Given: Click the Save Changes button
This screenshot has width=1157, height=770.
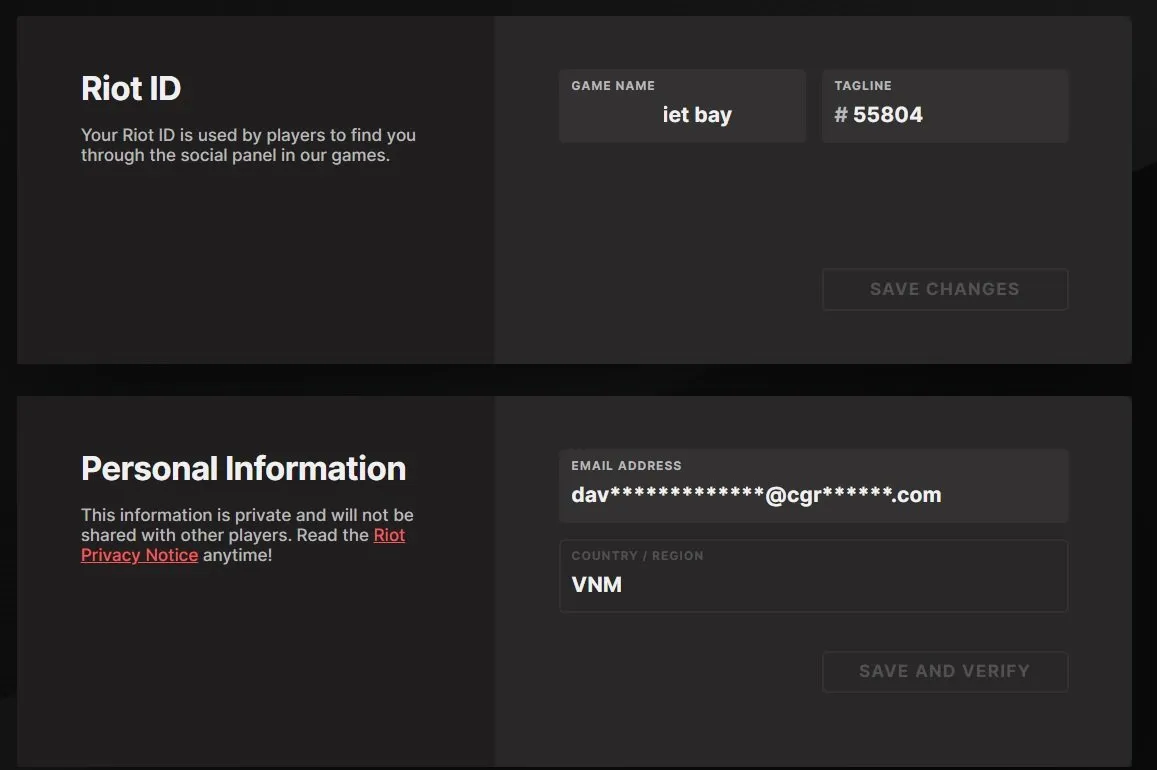Looking at the screenshot, I should tap(945, 289).
